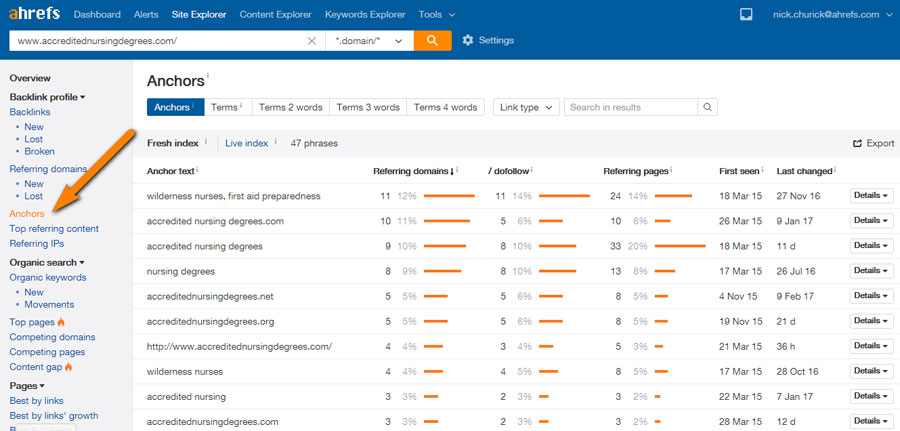Open Best by links' growth page
The height and width of the screenshot is (431, 900).
coord(53,416)
